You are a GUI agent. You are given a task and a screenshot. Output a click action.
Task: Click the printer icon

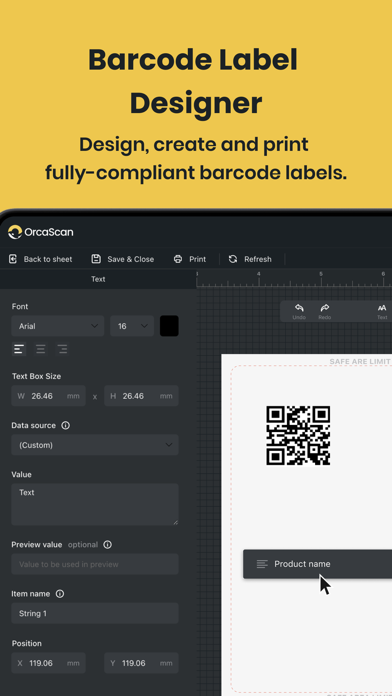[x=178, y=259]
